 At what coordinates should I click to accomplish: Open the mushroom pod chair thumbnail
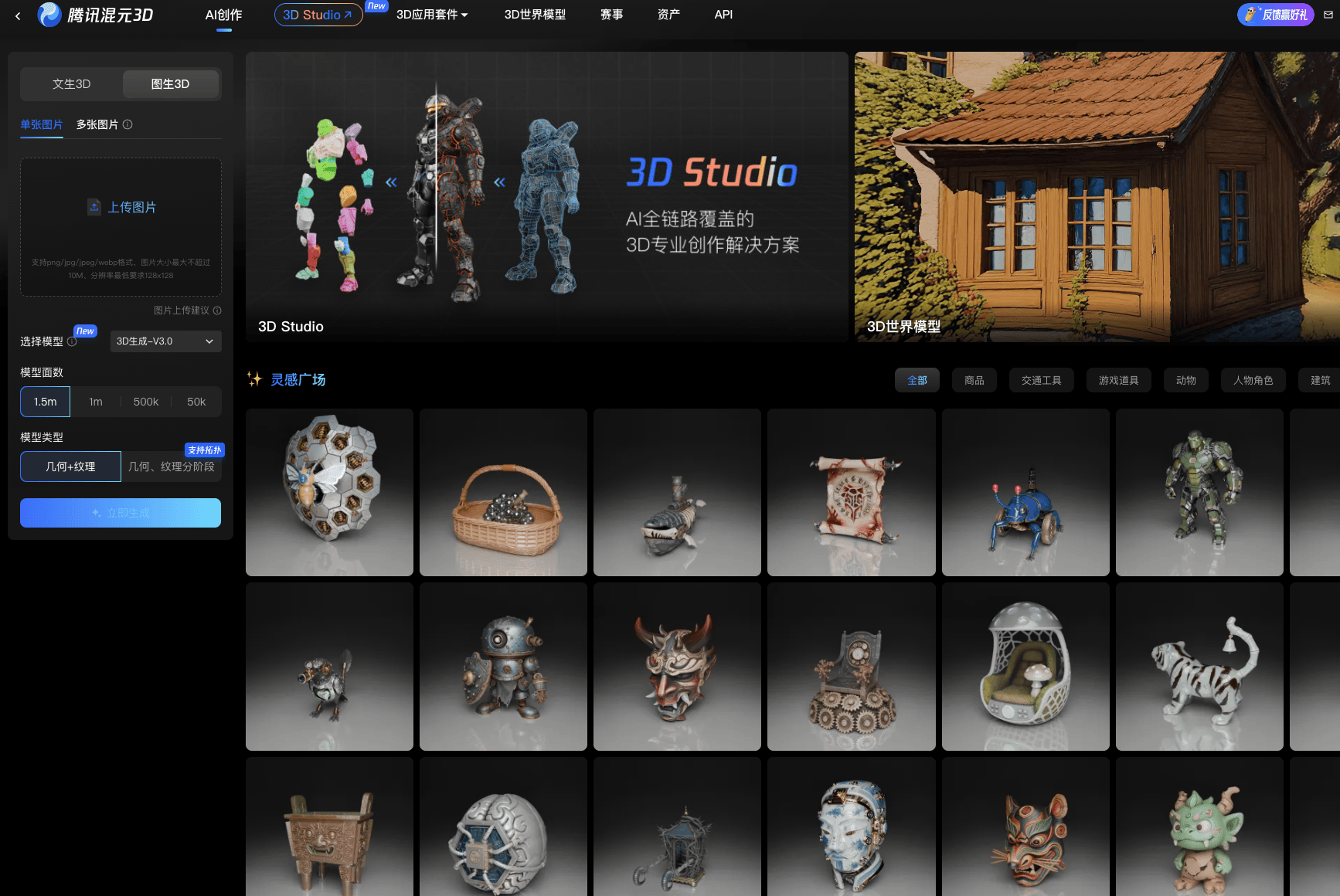coord(1025,667)
